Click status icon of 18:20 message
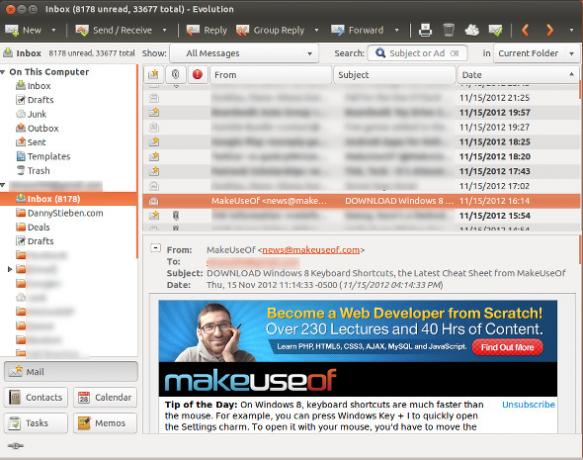The height and width of the screenshot is (460, 583). click(x=154, y=157)
